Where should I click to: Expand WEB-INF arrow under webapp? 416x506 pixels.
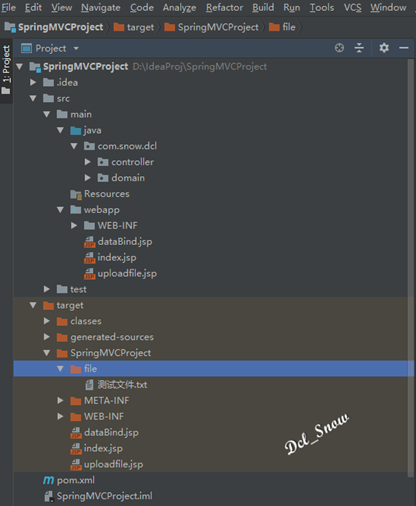point(74,226)
